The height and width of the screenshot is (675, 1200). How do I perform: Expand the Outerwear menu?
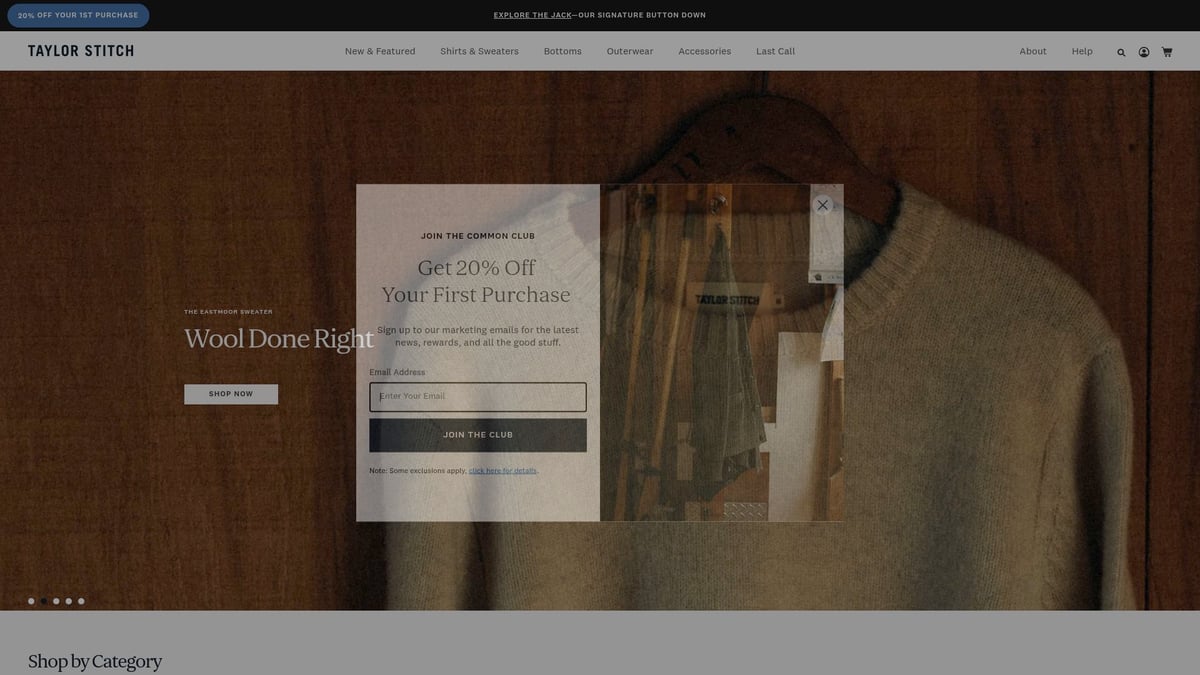pyautogui.click(x=629, y=51)
